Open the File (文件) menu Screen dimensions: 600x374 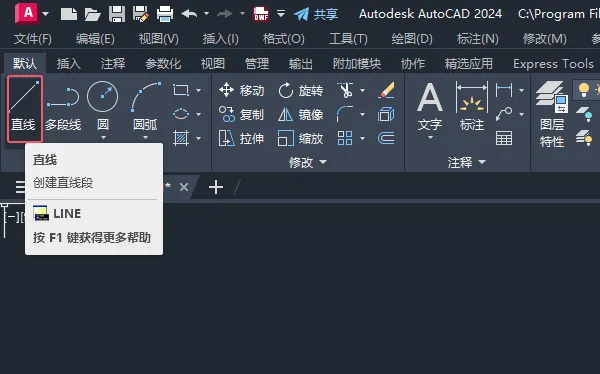pyautogui.click(x=33, y=39)
